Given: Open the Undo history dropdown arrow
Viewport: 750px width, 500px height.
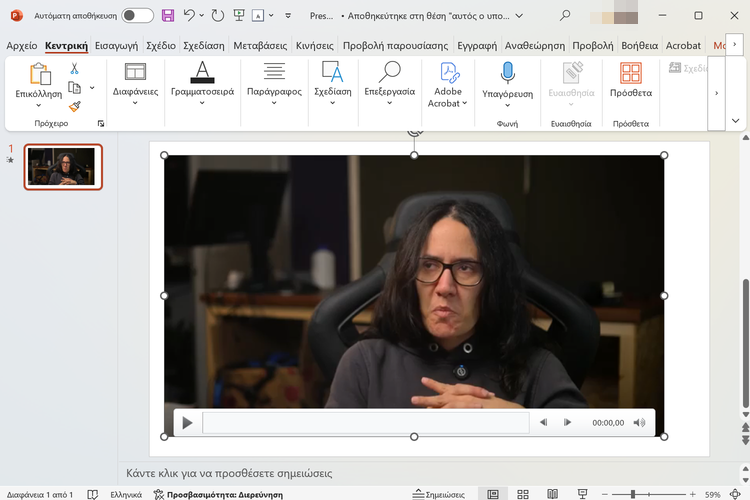Looking at the screenshot, I should pos(201,15).
